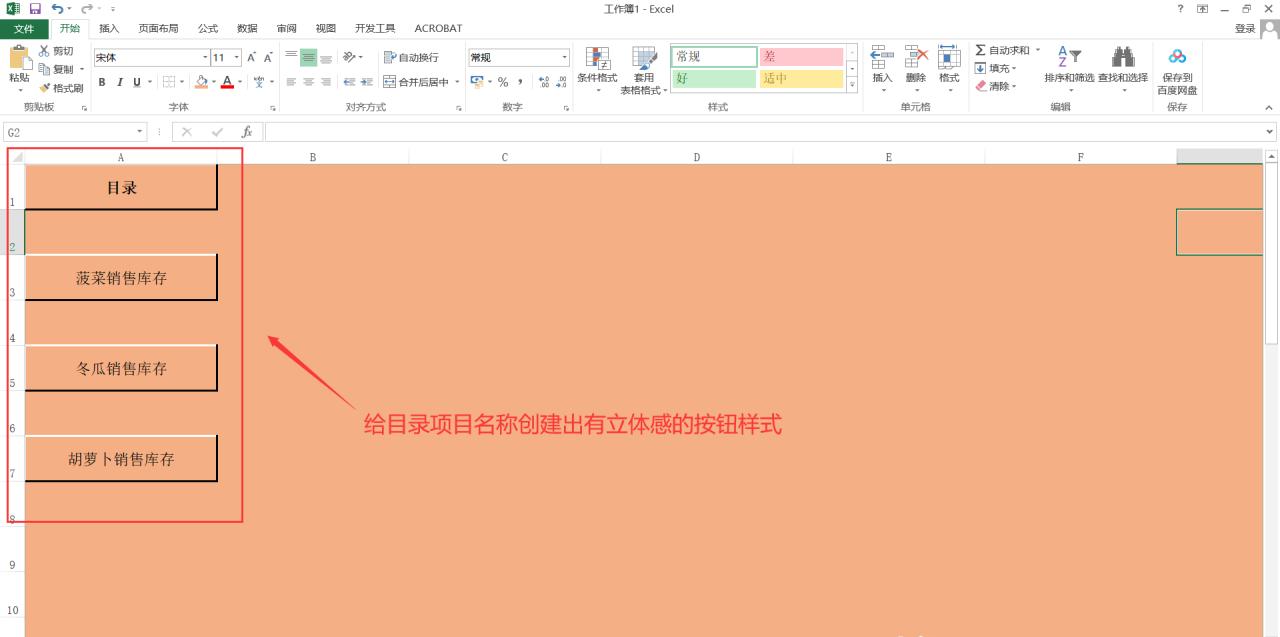
Task: Expand the cell styles gallery
Action: coord(852,86)
